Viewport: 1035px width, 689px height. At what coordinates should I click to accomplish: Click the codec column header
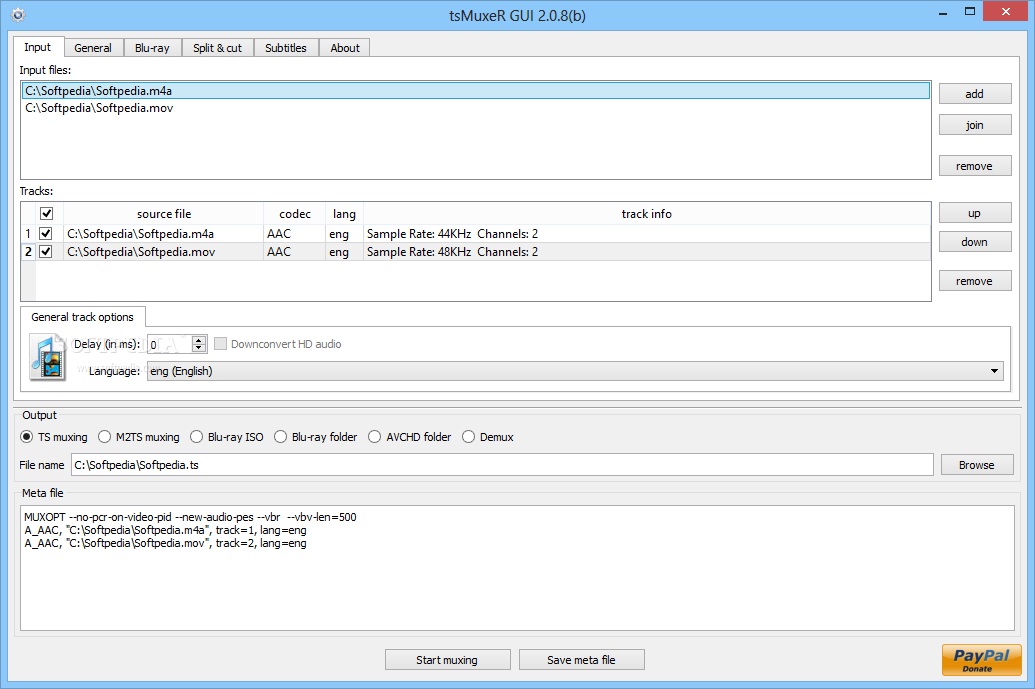pyautogui.click(x=294, y=214)
